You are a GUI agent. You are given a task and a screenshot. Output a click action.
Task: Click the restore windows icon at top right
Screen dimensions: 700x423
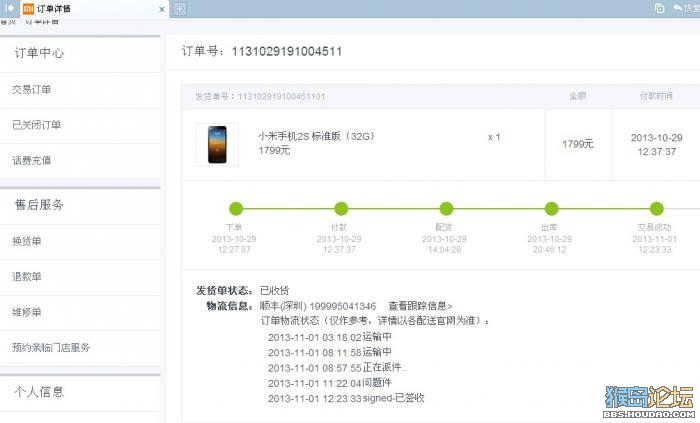coord(659,8)
